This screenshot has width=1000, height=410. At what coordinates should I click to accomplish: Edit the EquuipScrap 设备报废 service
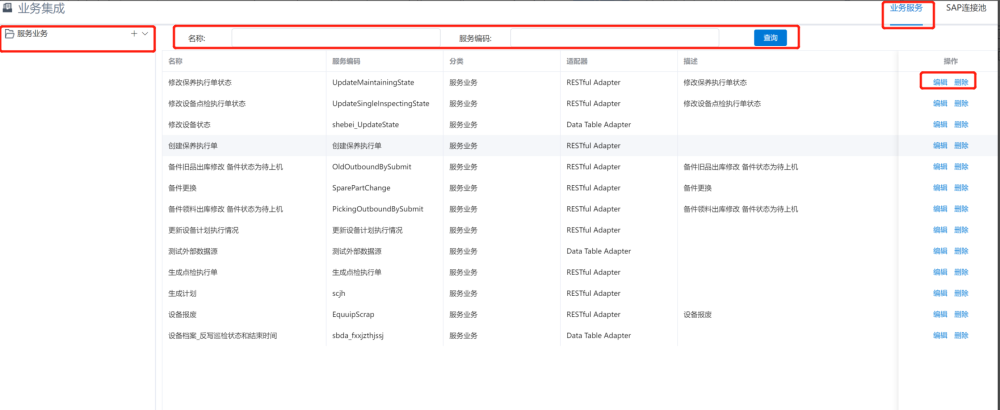click(940, 314)
